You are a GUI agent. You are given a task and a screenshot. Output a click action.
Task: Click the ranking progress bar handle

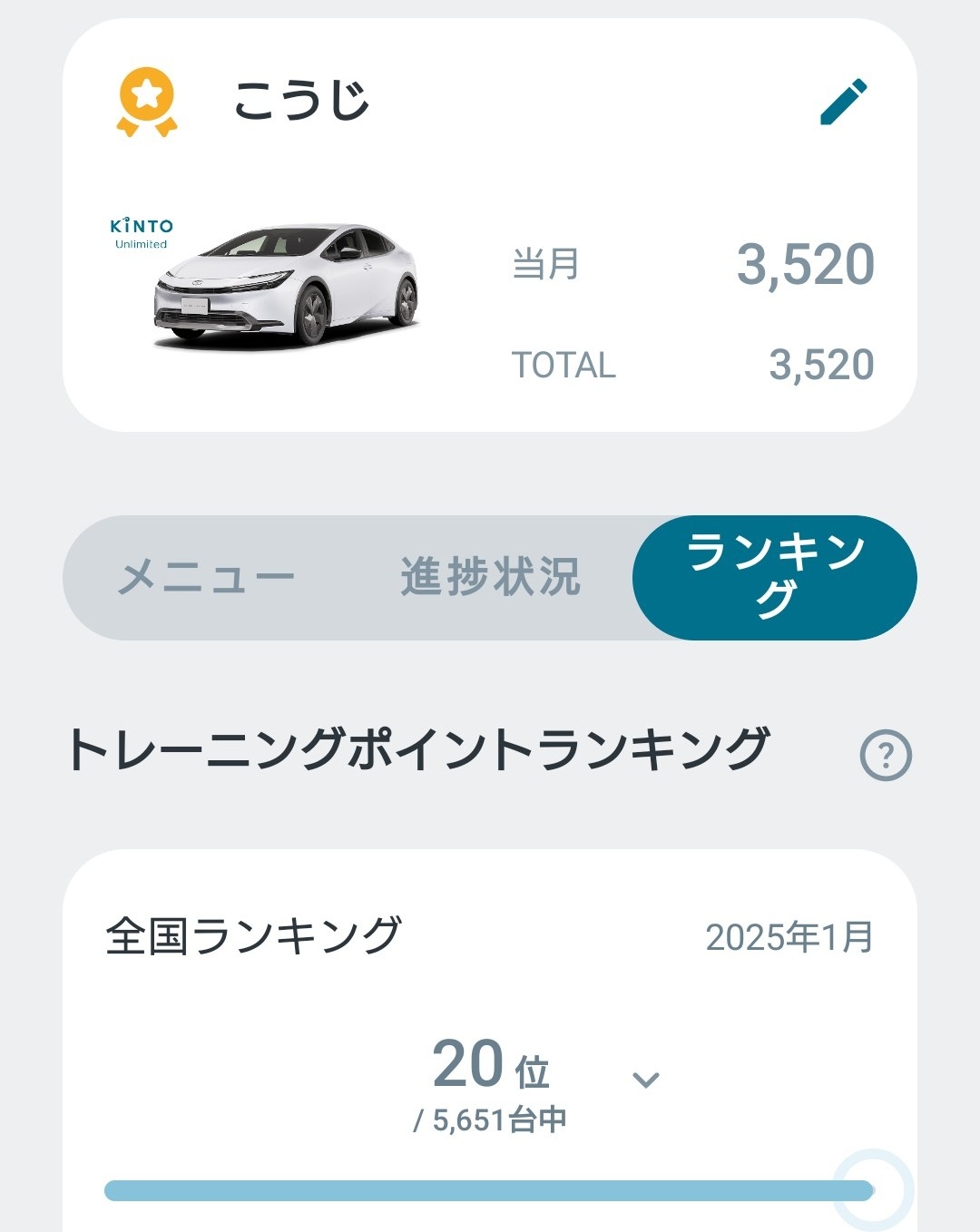873,1190
